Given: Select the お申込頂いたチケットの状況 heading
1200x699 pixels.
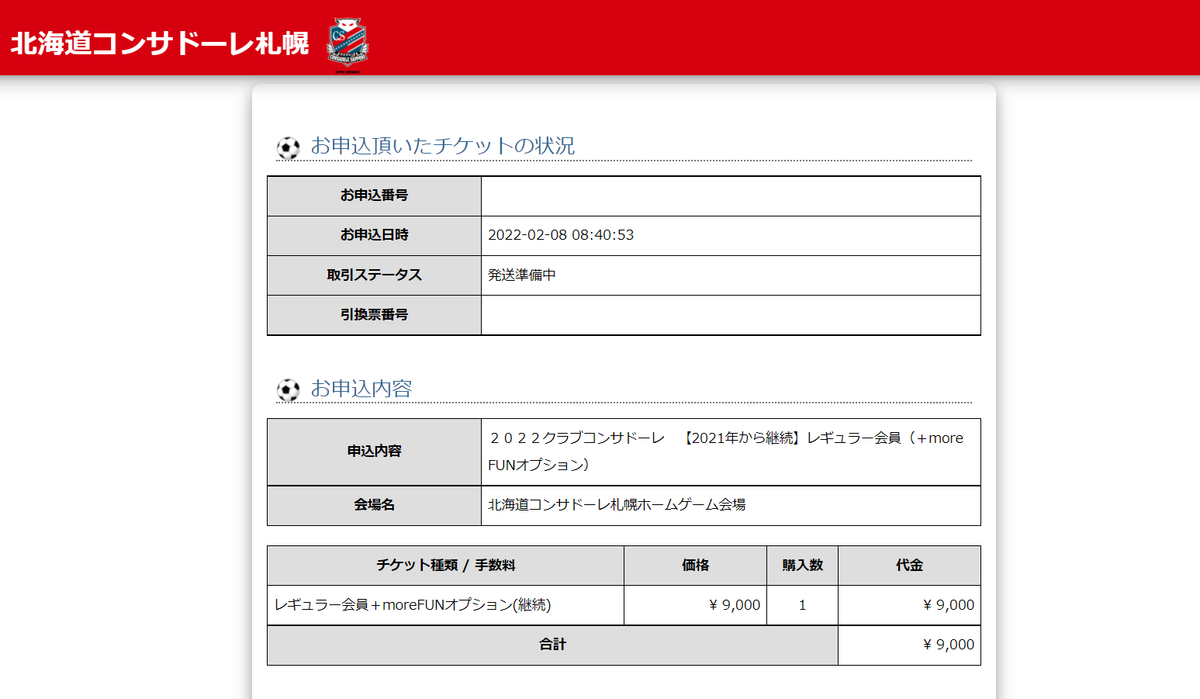Looking at the screenshot, I should pyautogui.click(x=442, y=146).
